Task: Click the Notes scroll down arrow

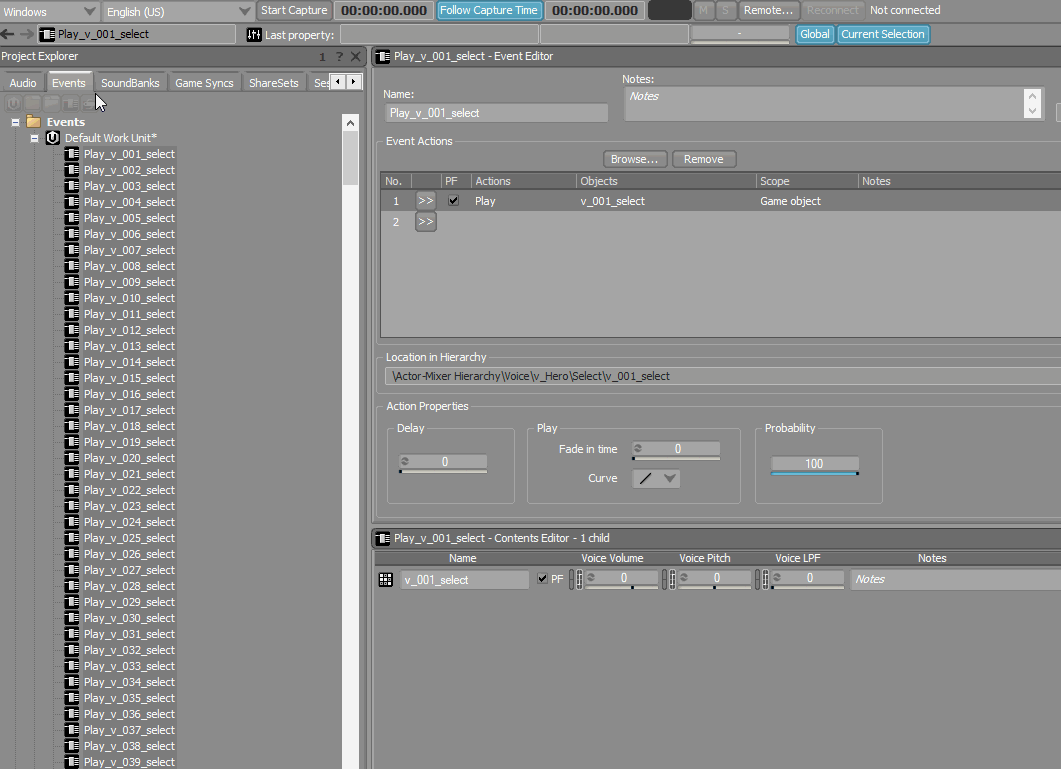Action: [x=1033, y=111]
